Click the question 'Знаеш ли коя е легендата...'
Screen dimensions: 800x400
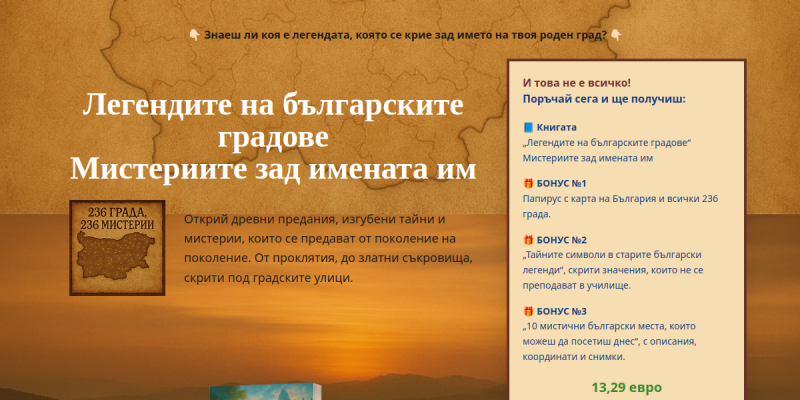tap(405, 35)
